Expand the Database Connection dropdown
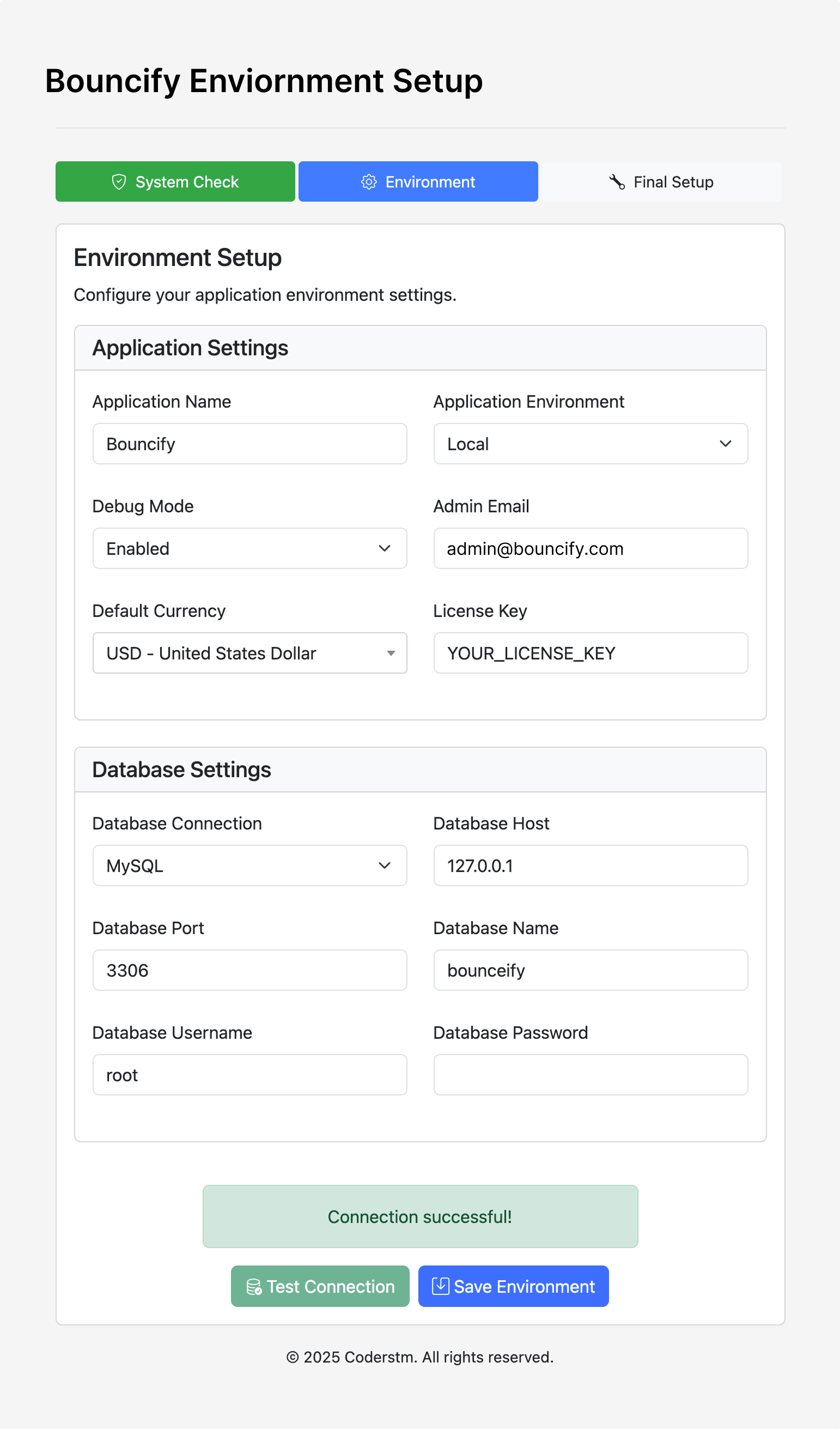840x1429 pixels. coord(249,865)
